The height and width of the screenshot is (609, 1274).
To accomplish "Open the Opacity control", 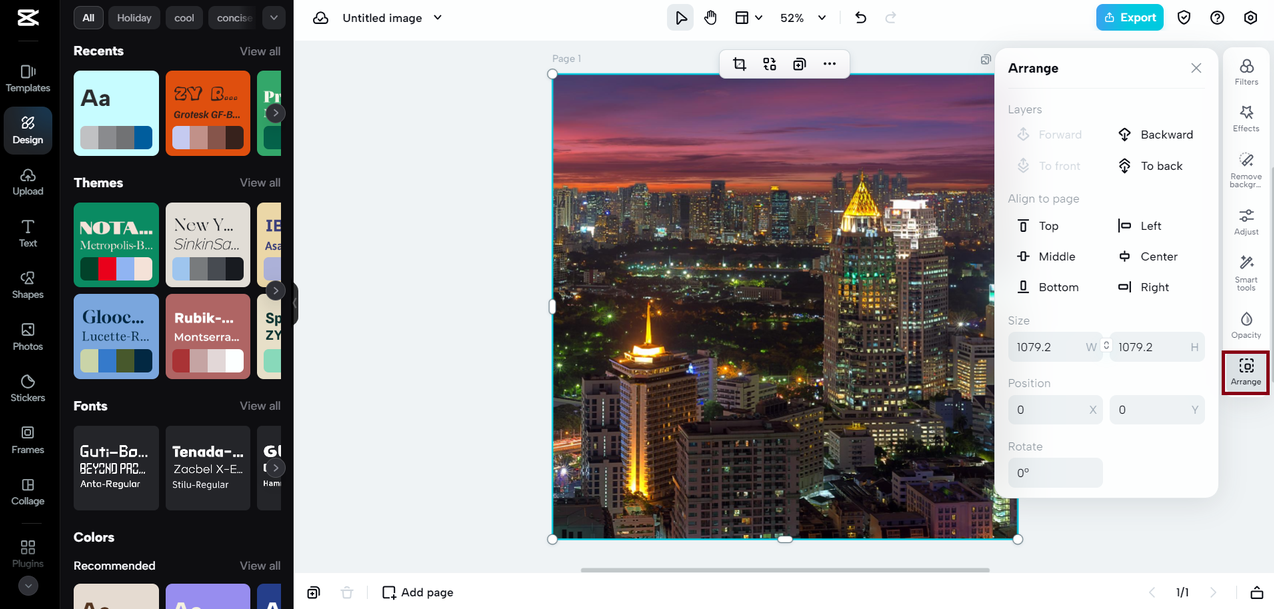I will tap(1246, 324).
